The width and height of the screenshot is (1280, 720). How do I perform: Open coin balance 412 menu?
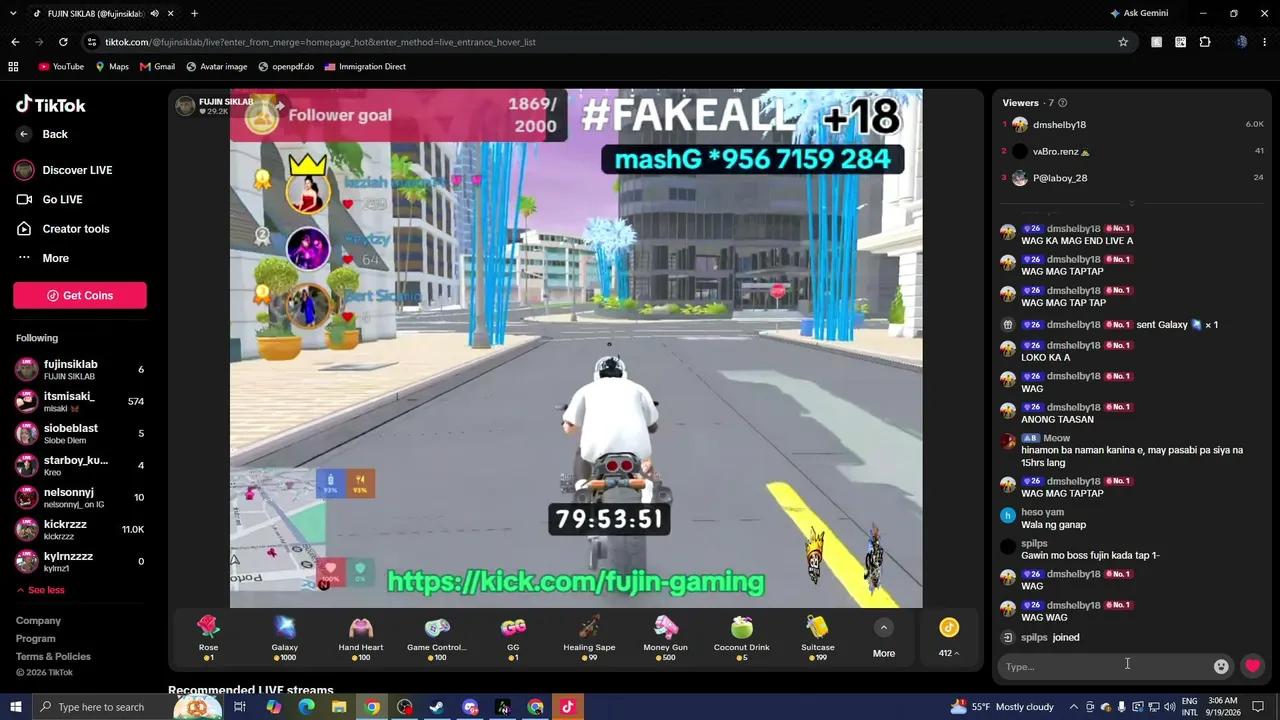tap(949, 638)
